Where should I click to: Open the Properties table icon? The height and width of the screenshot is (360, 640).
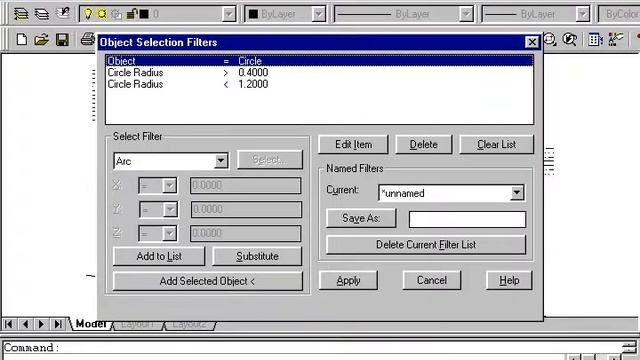click(x=595, y=40)
